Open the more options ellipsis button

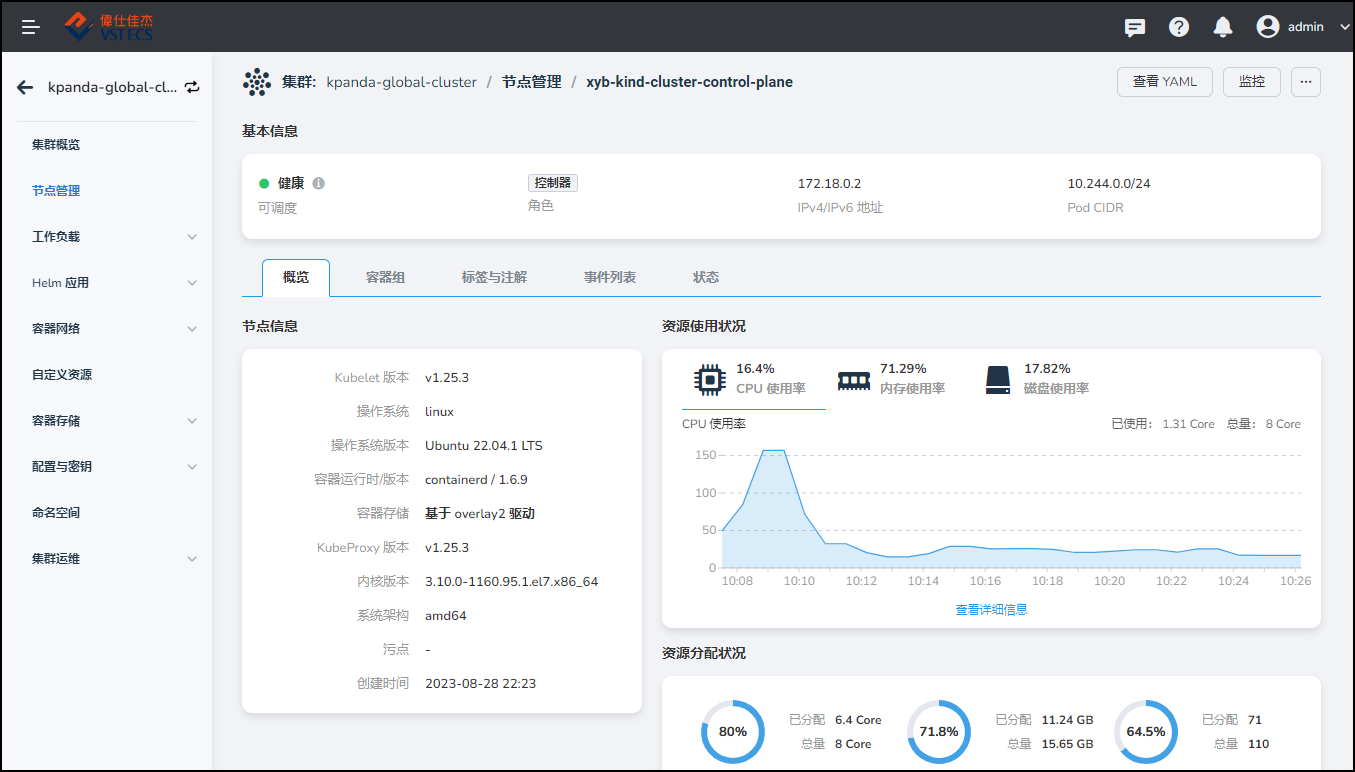[1306, 82]
